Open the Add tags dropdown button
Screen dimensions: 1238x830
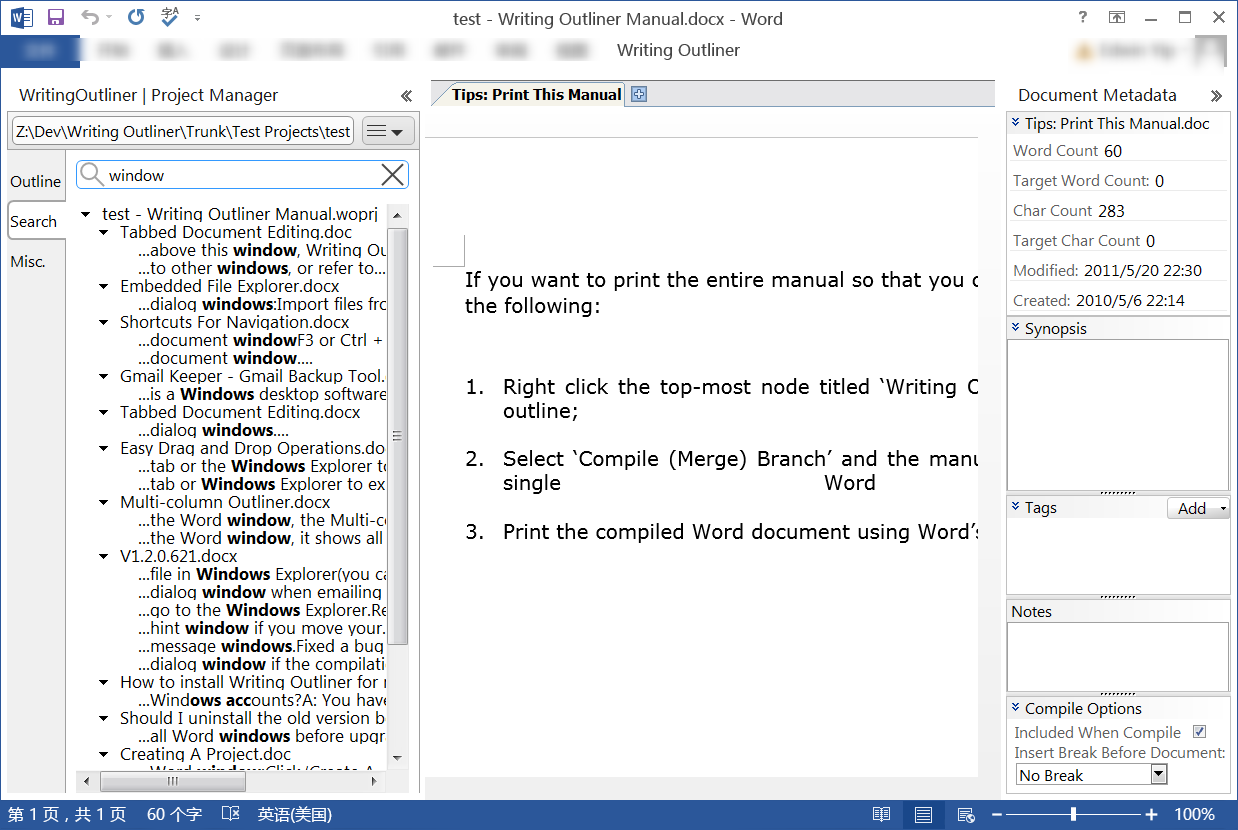click(1198, 508)
